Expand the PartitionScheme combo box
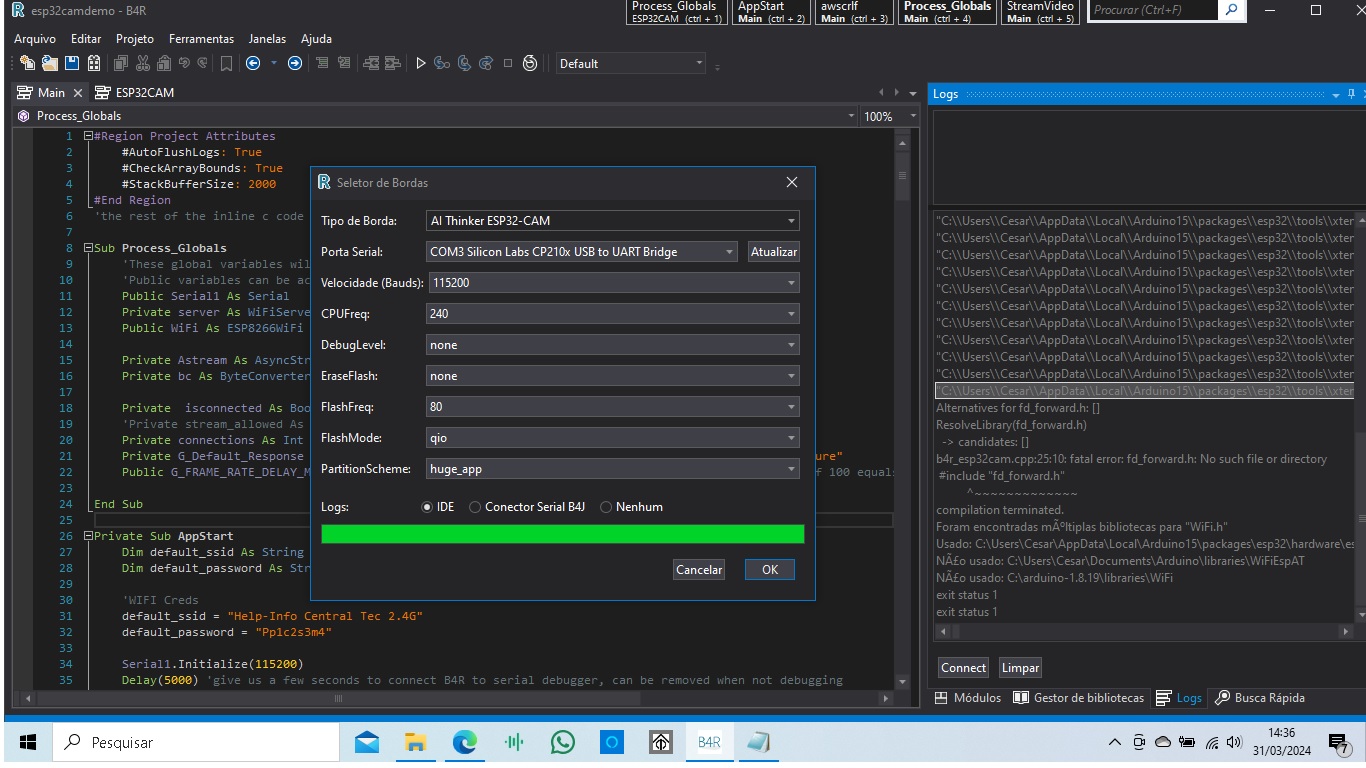 612,469
